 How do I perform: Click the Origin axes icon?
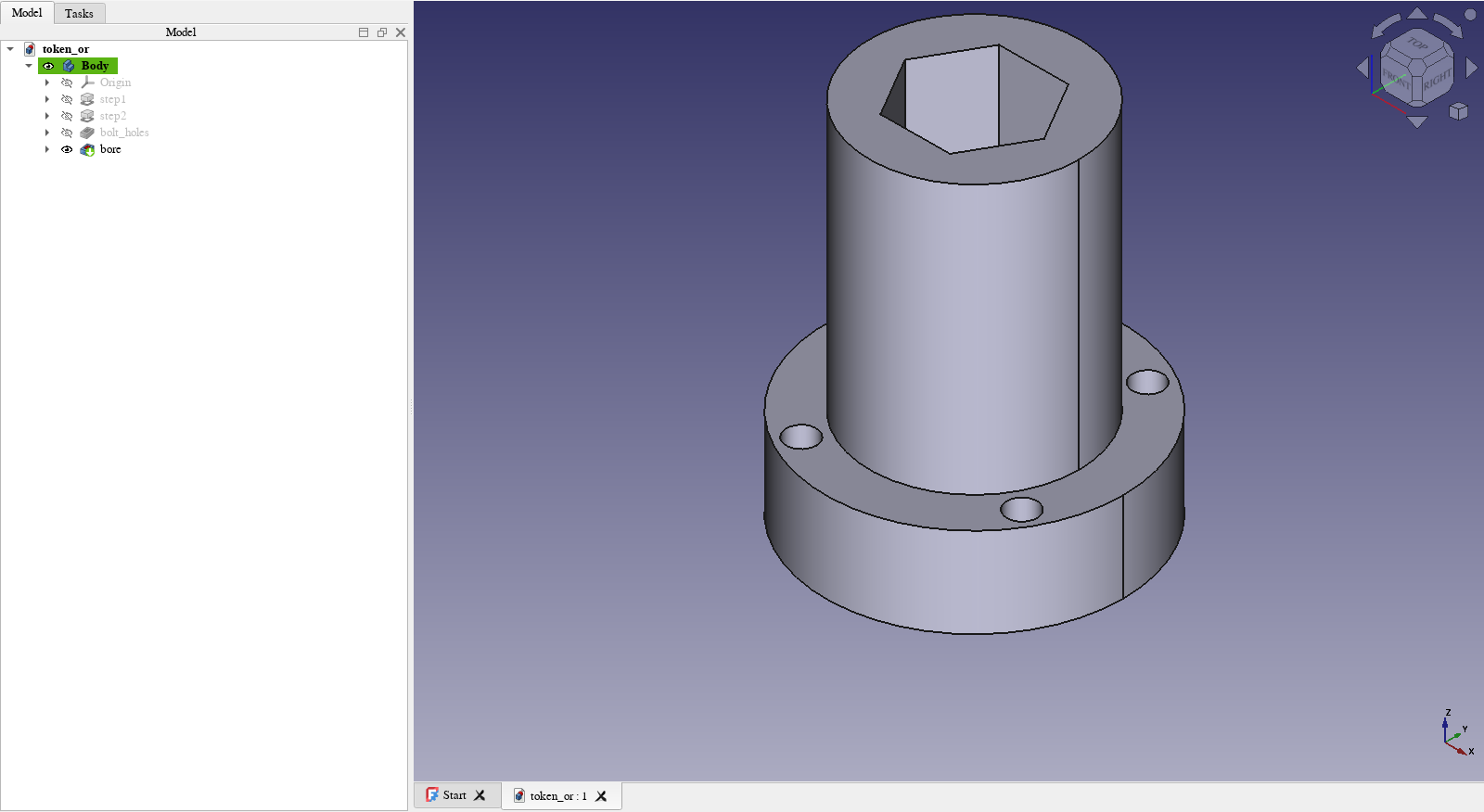click(87, 82)
